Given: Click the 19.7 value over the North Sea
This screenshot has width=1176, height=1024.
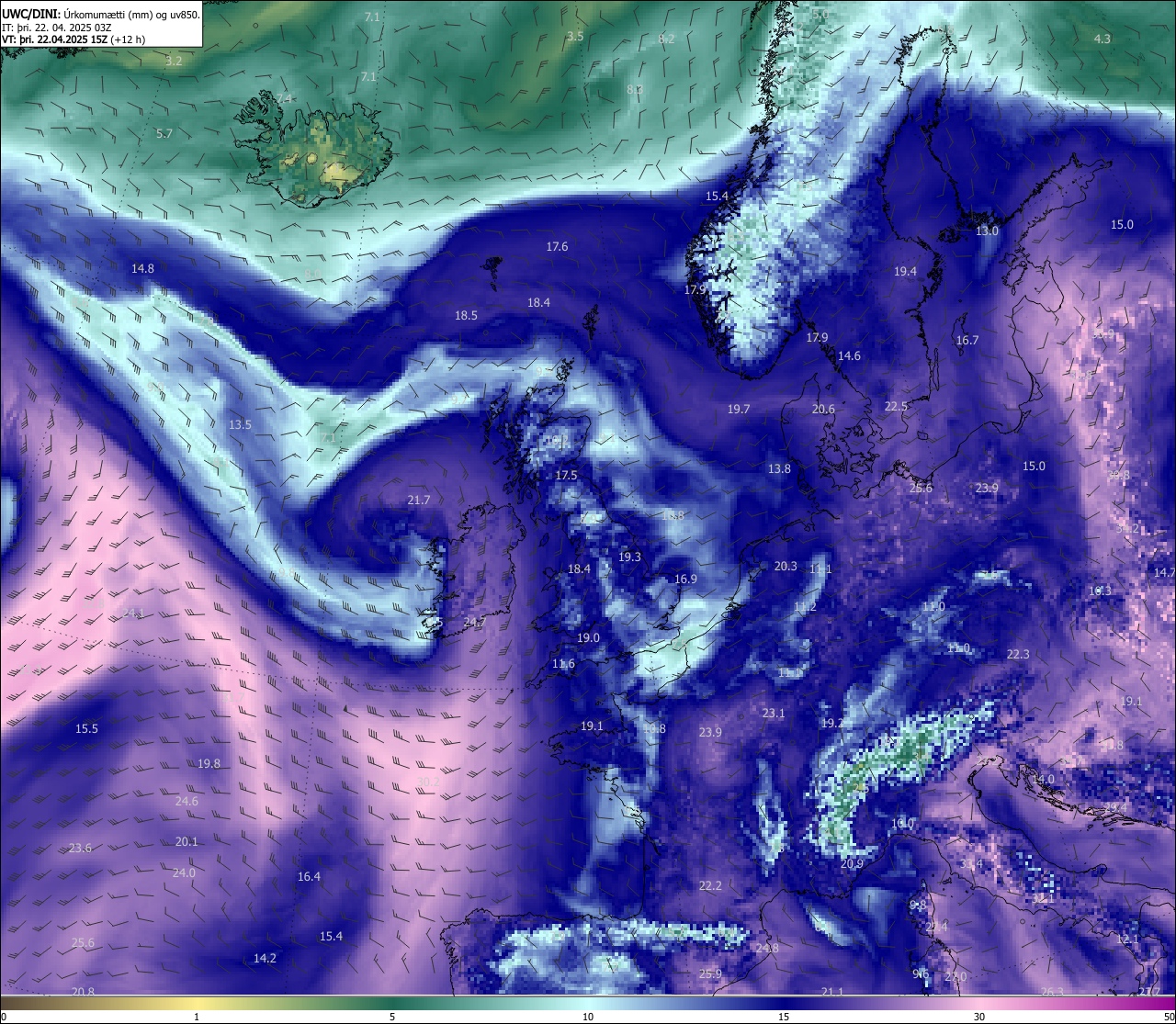Looking at the screenshot, I should click(x=739, y=409).
